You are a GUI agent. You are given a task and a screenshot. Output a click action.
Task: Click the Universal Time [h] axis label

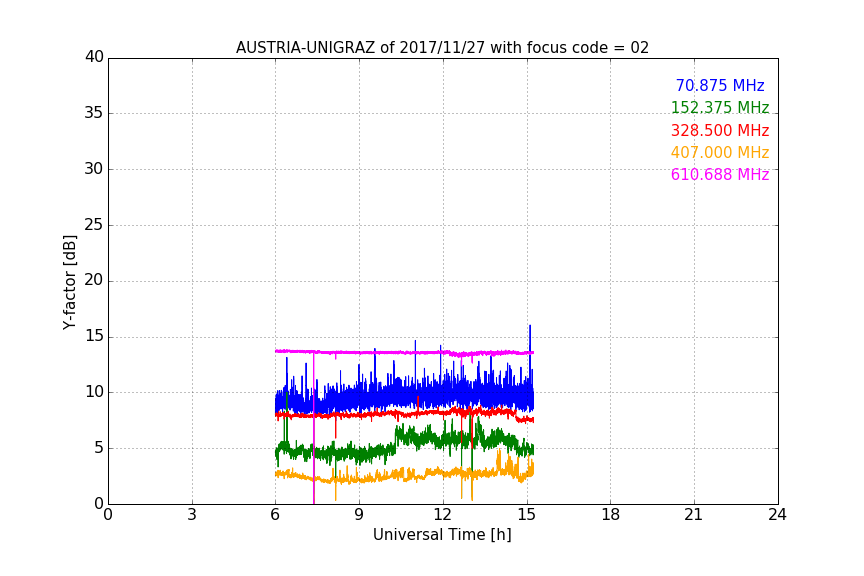click(x=442, y=535)
